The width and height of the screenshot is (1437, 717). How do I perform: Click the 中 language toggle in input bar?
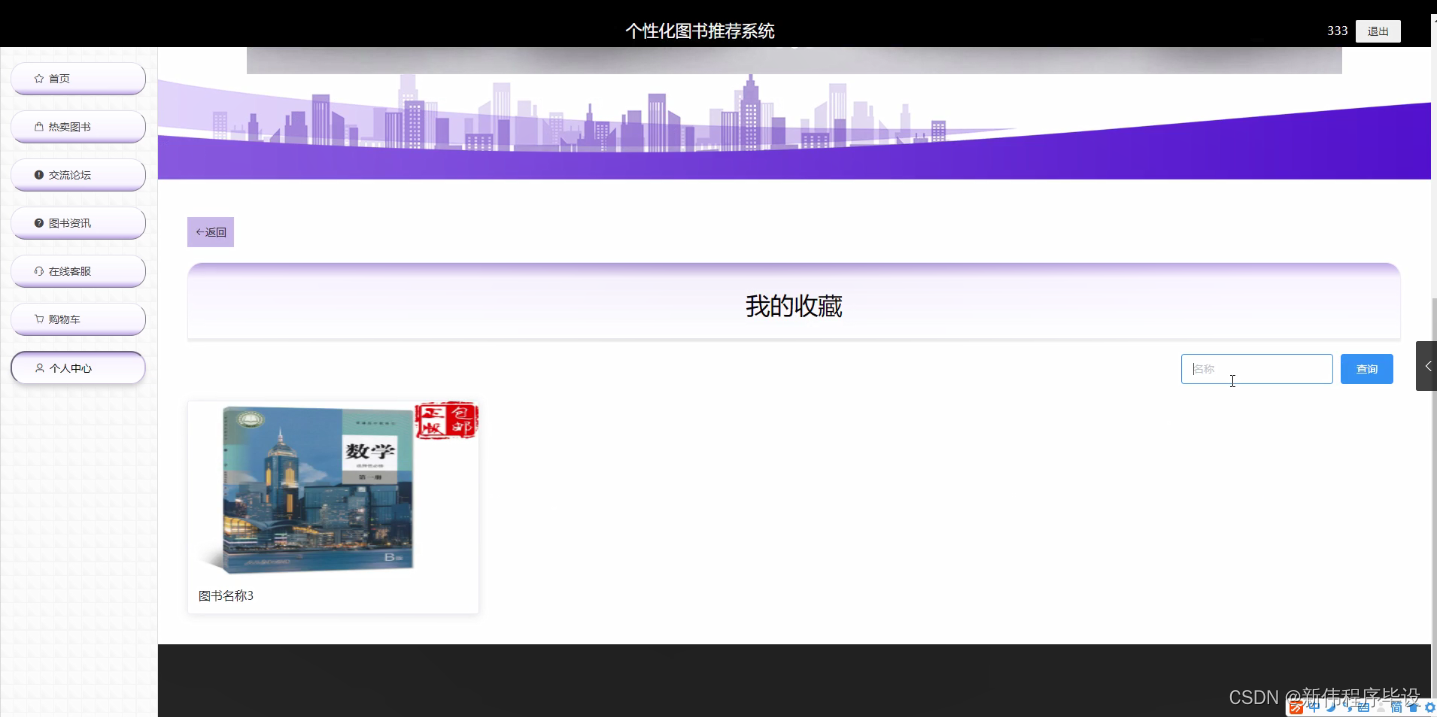1314,708
